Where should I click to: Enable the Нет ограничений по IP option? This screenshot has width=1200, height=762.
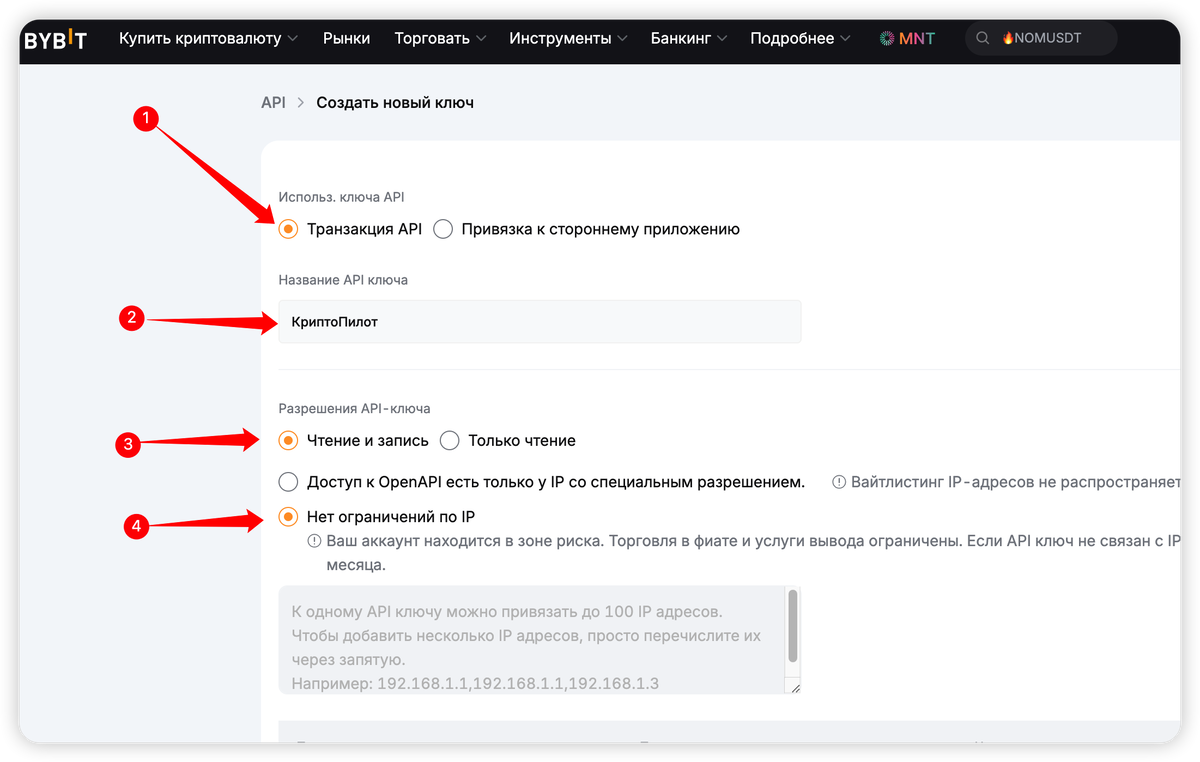288,517
